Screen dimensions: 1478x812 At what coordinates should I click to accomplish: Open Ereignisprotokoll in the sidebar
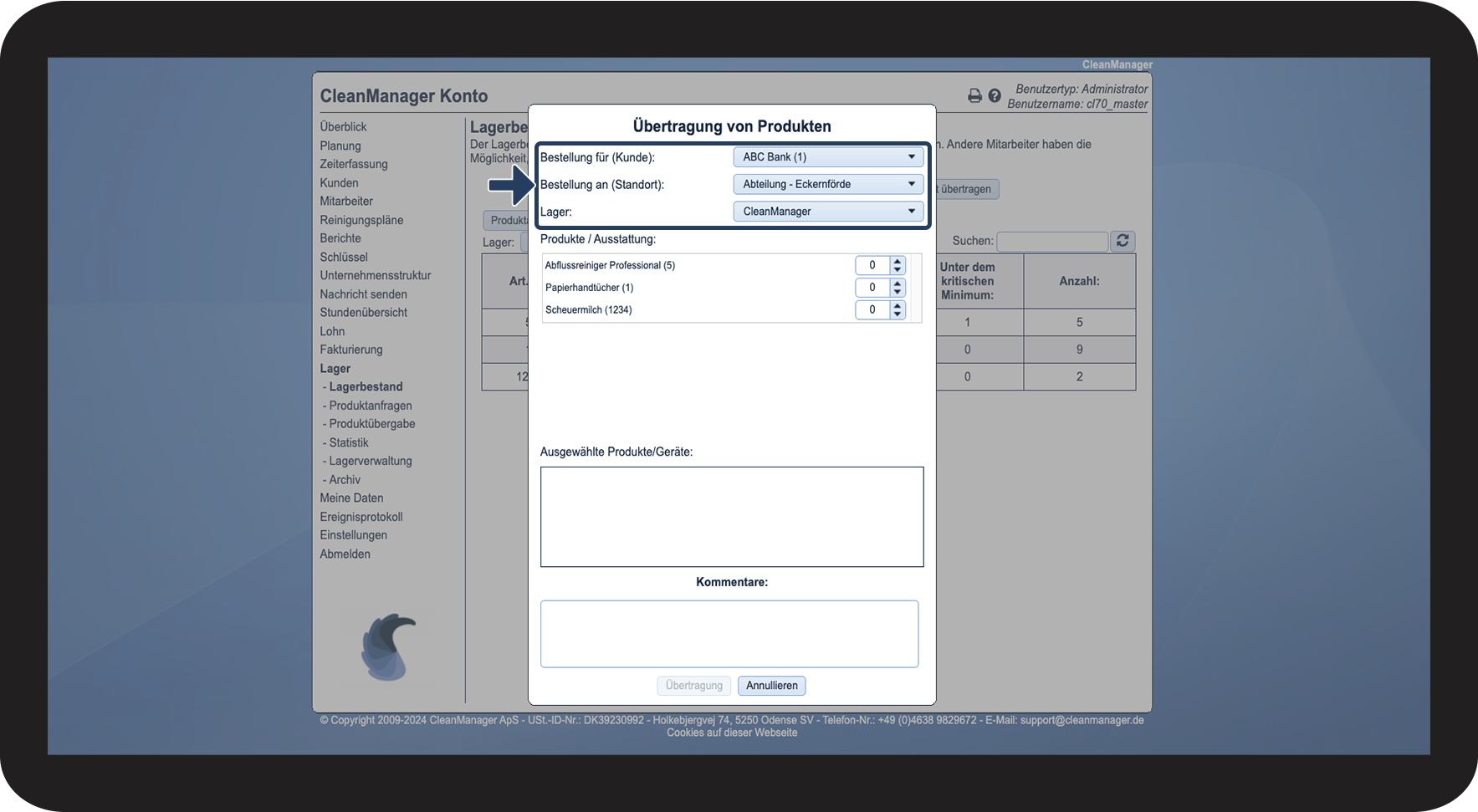361,517
